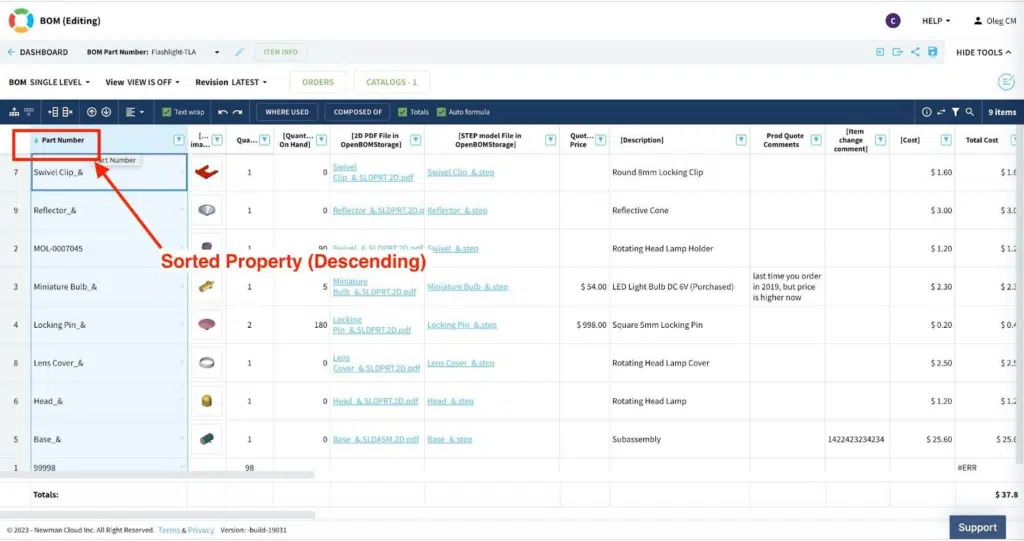
Task: Click the swap arrows icon in the toolbar
Action: tap(941, 112)
